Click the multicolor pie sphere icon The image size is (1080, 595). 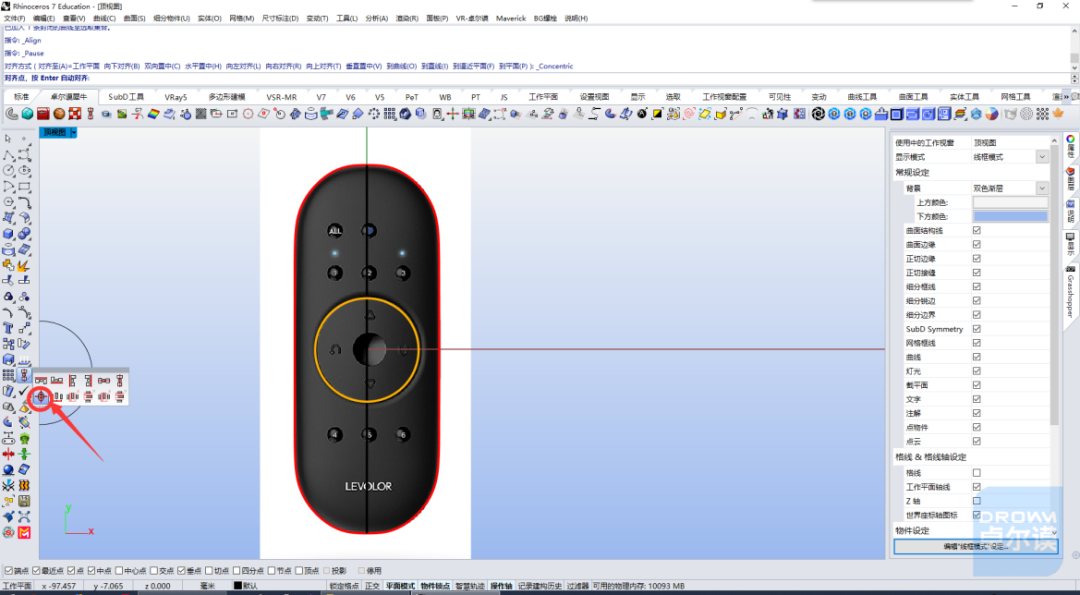point(992,114)
